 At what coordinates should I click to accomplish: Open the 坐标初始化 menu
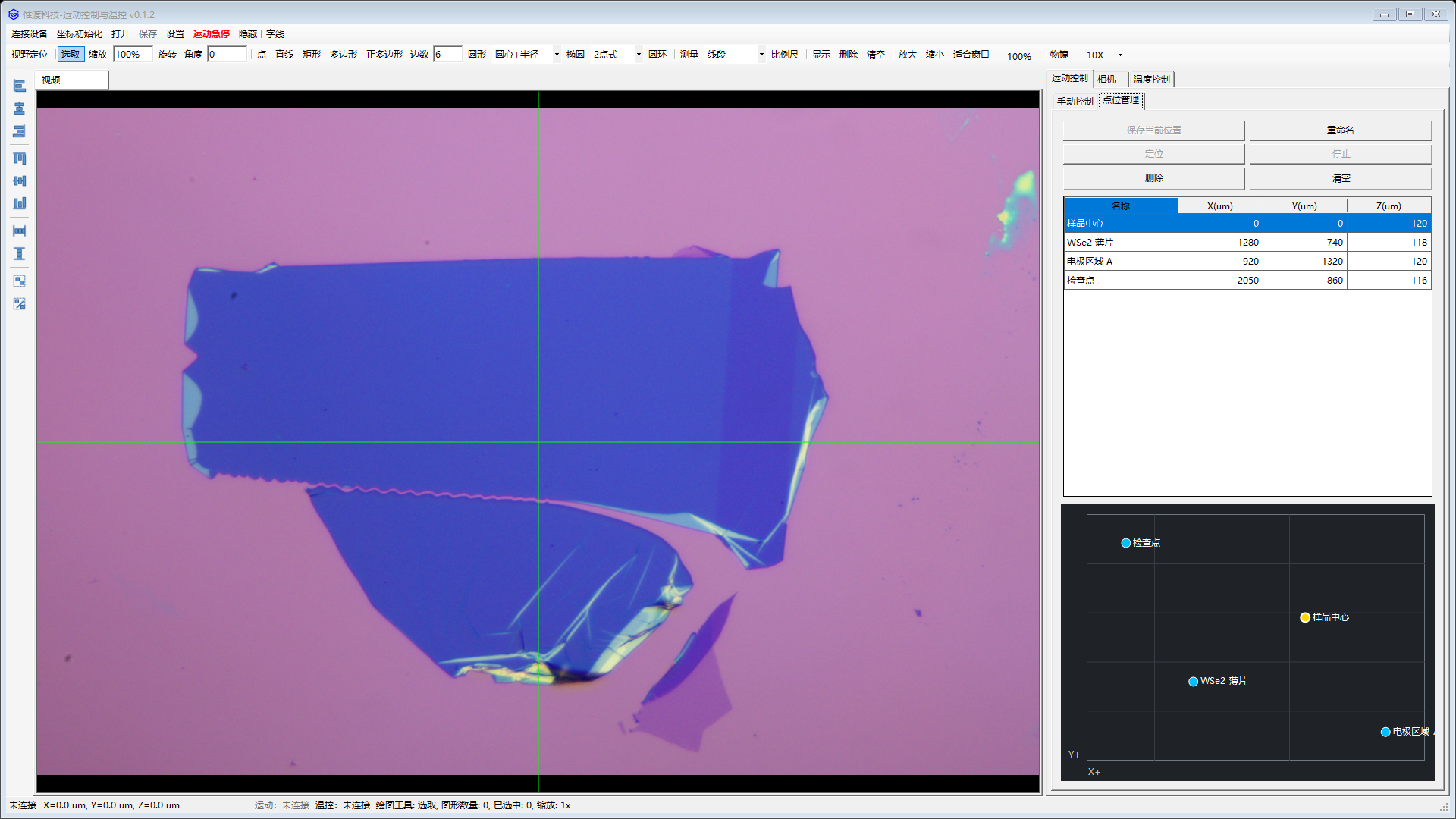click(80, 34)
